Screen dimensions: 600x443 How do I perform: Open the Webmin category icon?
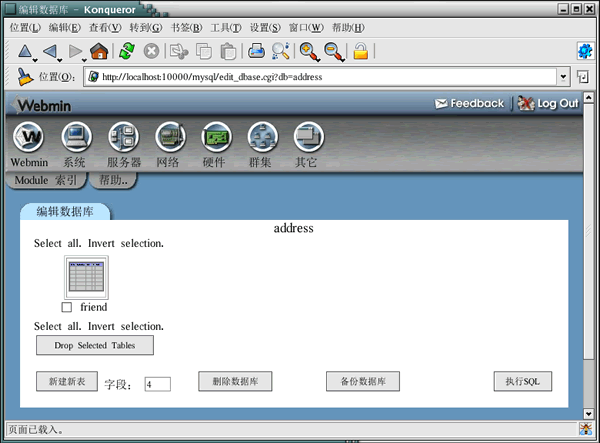click(x=28, y=137)
